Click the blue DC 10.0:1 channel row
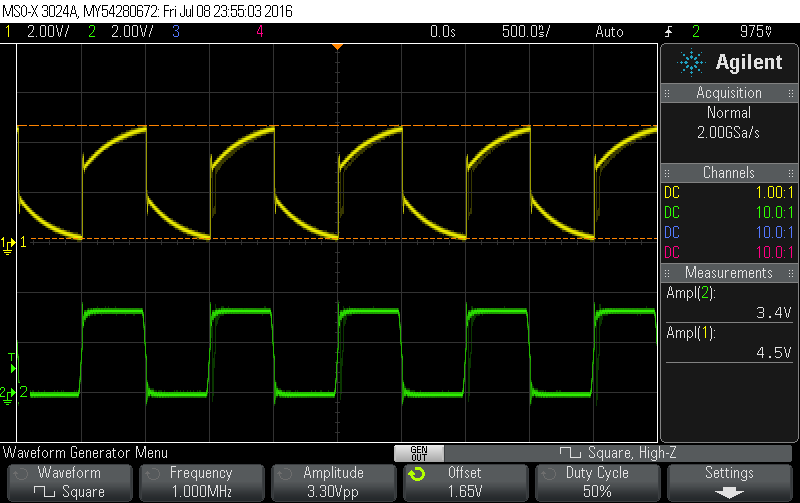The height and width of the screenshot is (503, 800). (729, 232)
